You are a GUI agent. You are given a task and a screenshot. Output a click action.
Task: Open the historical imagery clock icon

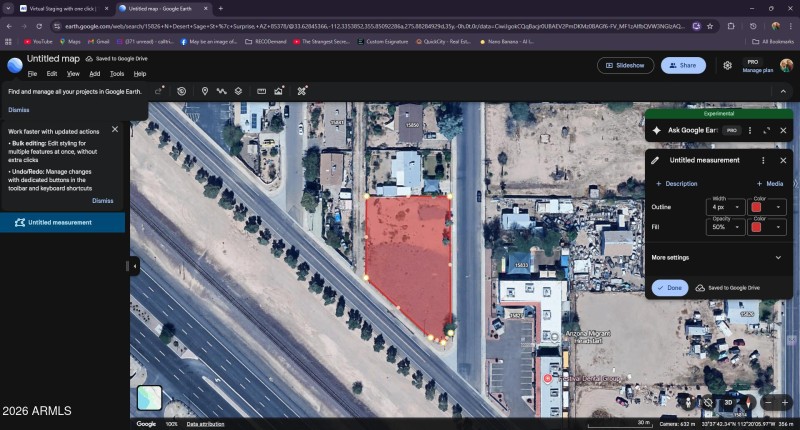(181, 91)
